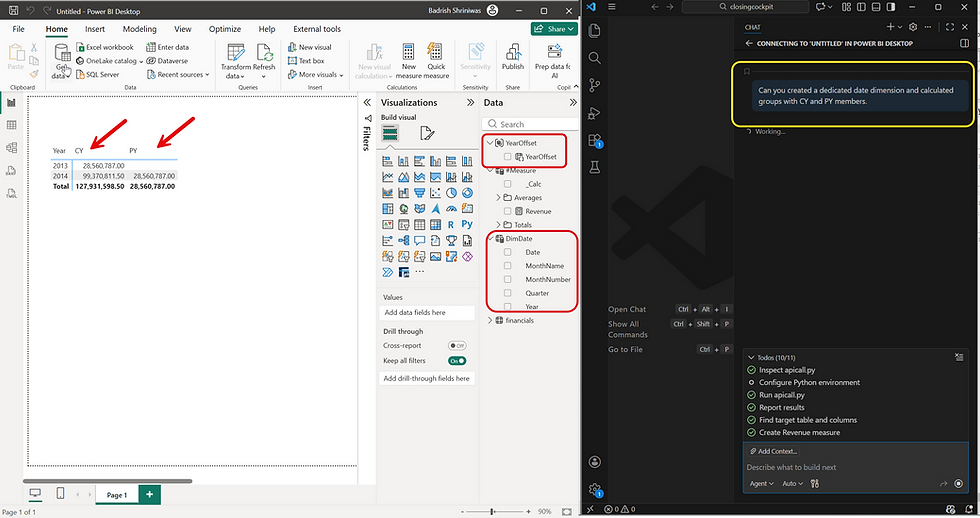Image resolution: width=980 pixels, height=518 pixels.
Task: Create a Quick measure
Action: tap(436, 61)
